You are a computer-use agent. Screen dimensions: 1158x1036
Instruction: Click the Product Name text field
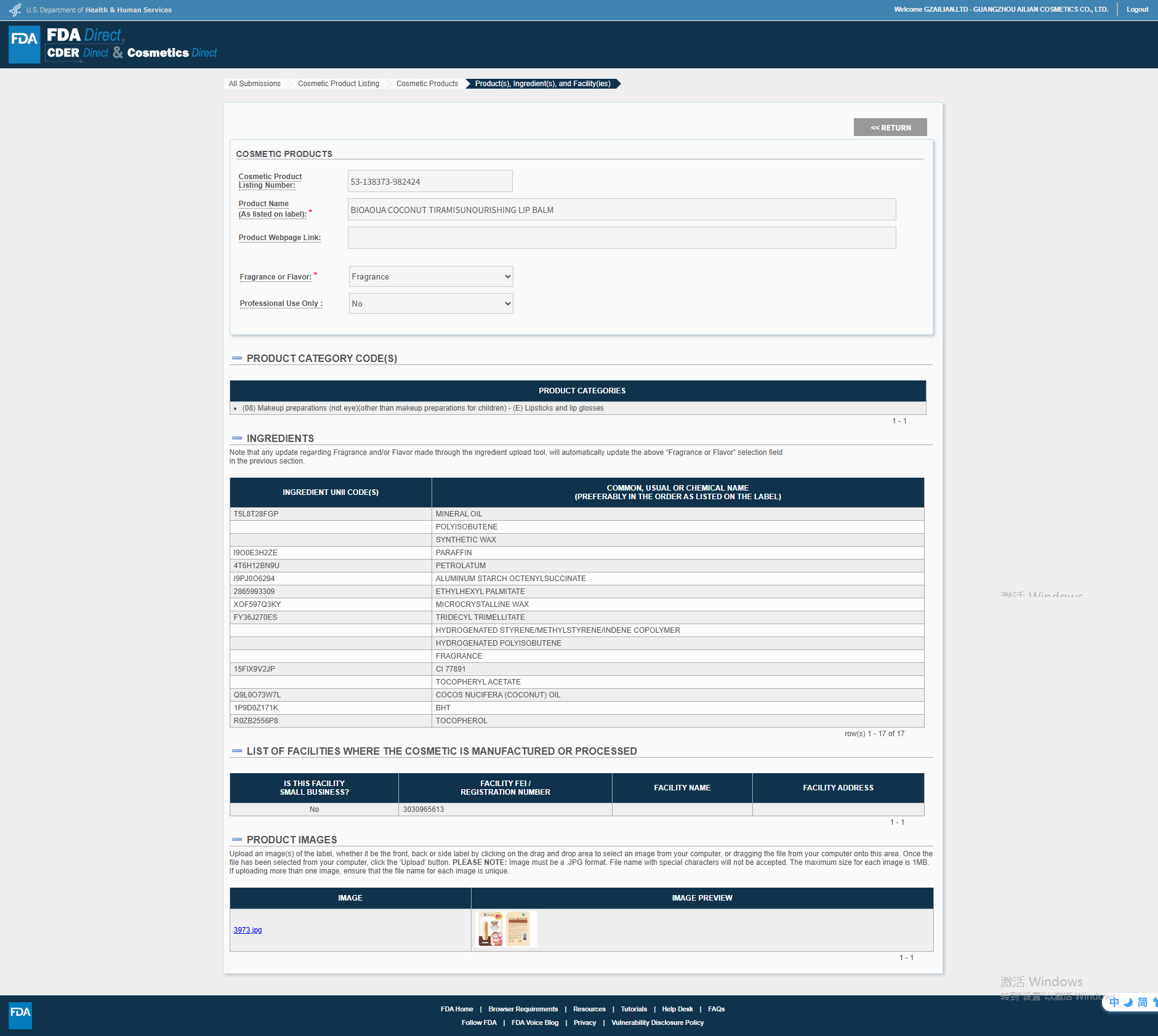click(621, 210)
